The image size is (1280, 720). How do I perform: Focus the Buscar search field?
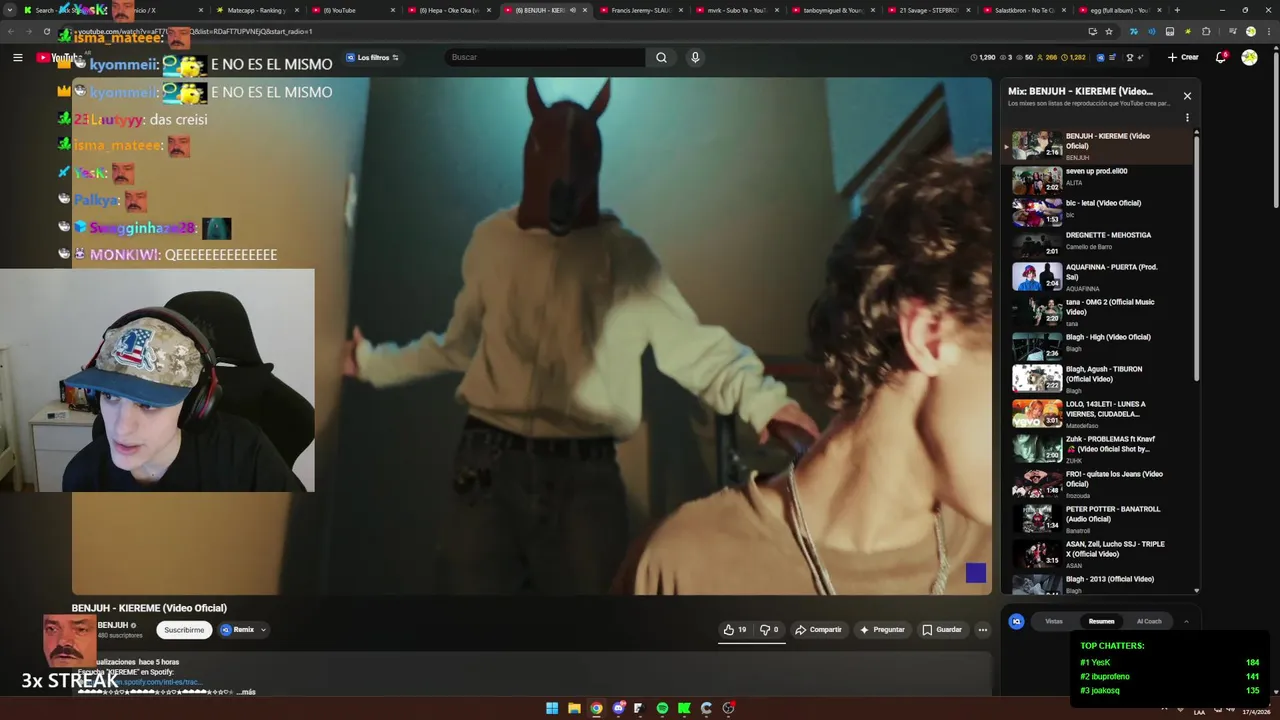(x=545, y=57)
